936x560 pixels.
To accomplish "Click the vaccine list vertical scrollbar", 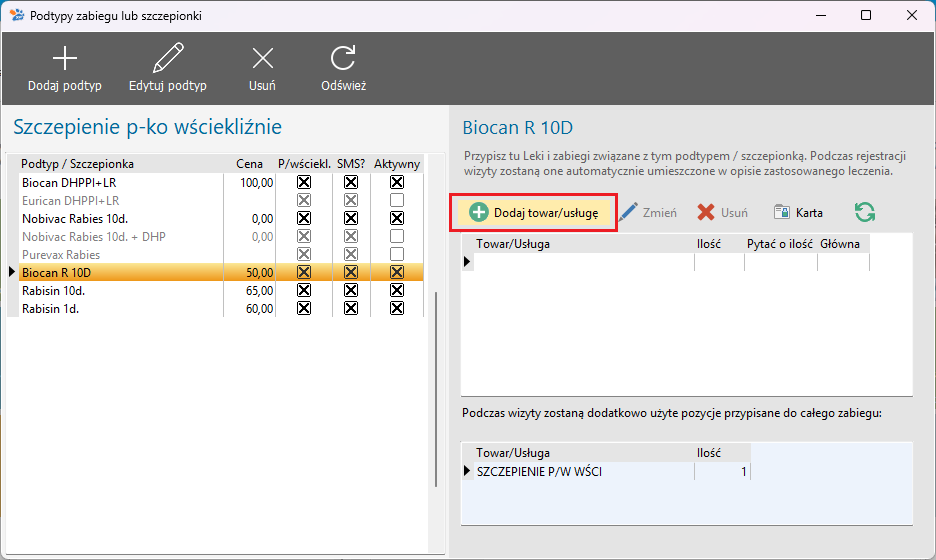I will (436, 388).
